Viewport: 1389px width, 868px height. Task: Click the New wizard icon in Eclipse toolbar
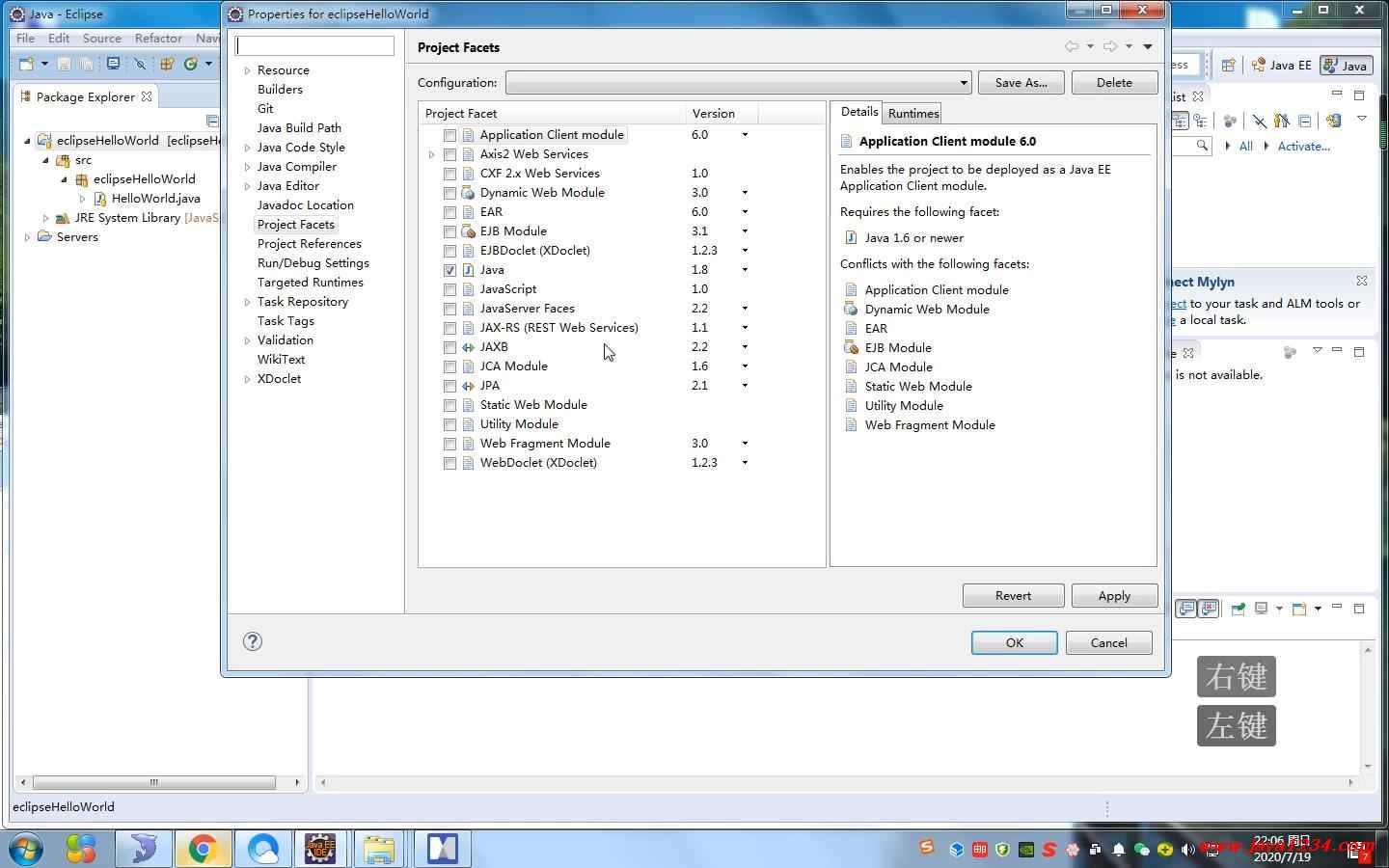click(26, 64)
